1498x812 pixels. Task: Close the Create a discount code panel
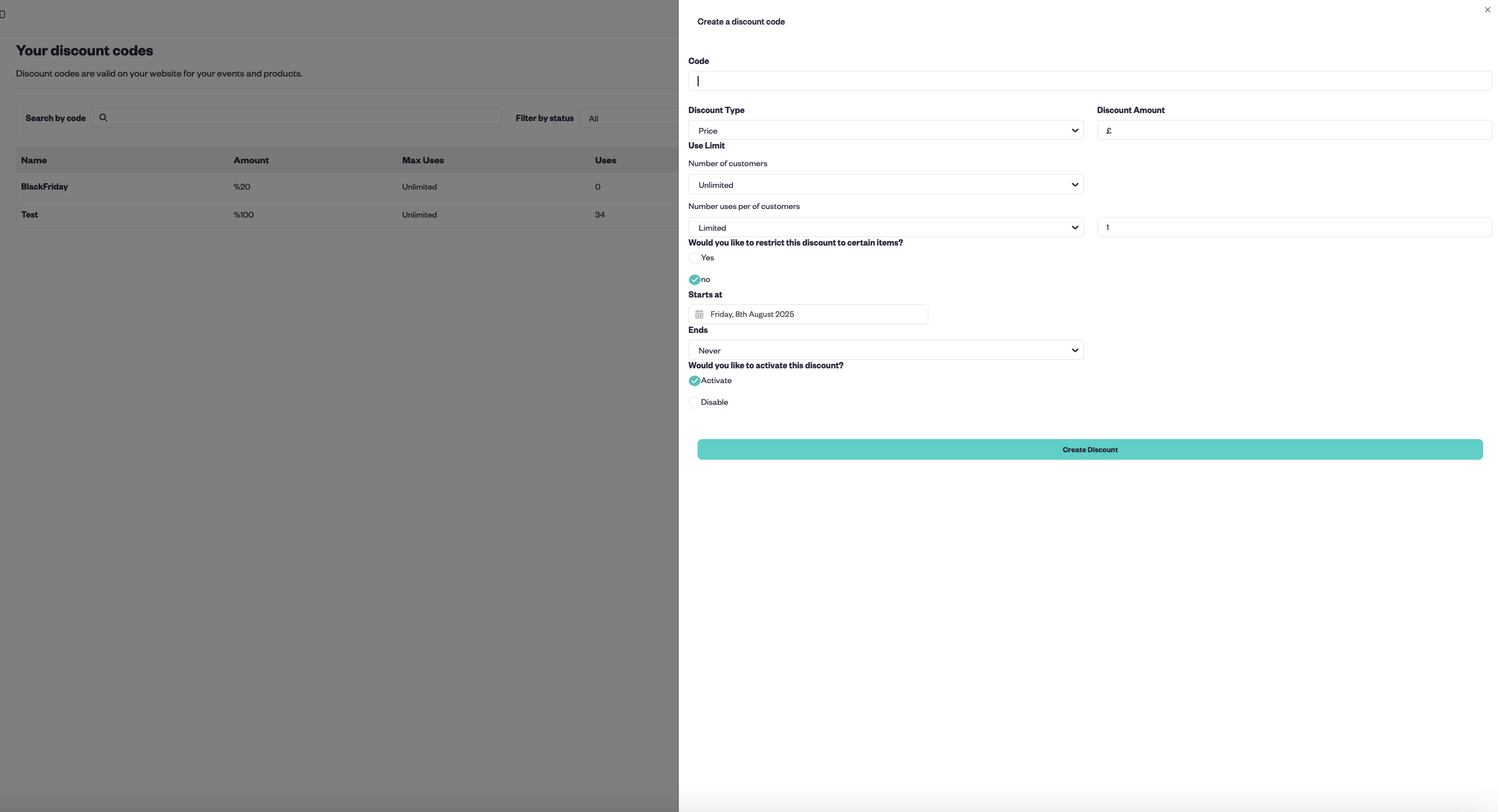(1487, 10)
